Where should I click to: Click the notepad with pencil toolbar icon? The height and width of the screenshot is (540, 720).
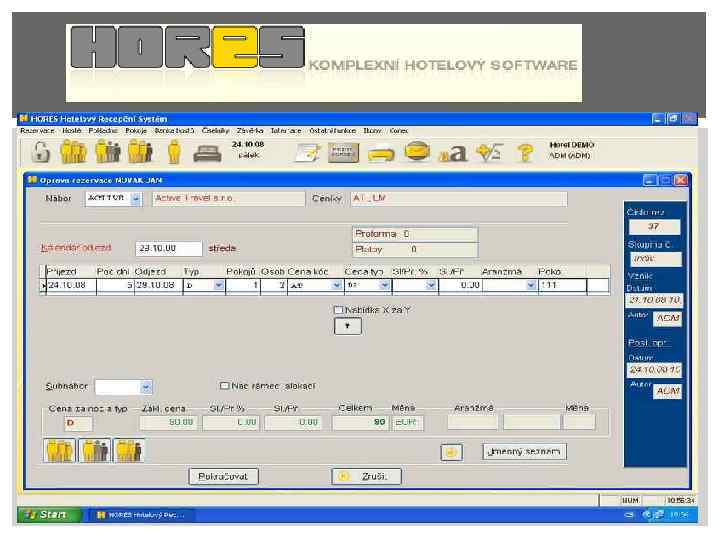pyautogui.click(x=308, y=153)
